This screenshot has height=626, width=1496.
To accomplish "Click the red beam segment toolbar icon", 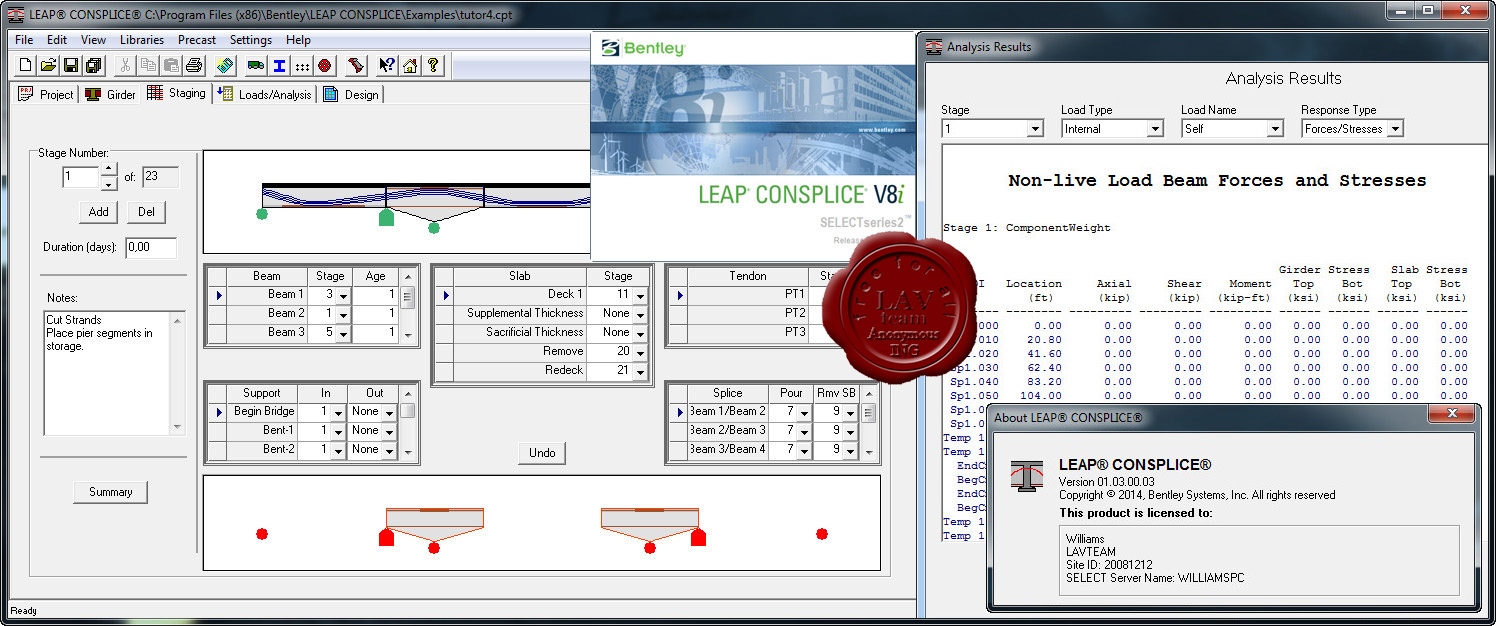I will 356,66.
